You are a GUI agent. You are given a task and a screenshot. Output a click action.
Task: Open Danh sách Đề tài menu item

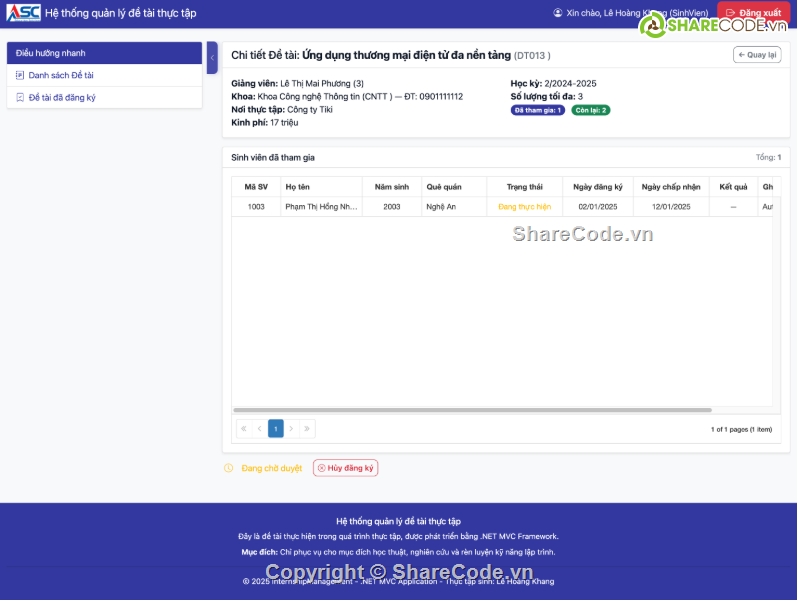[60, 75]
